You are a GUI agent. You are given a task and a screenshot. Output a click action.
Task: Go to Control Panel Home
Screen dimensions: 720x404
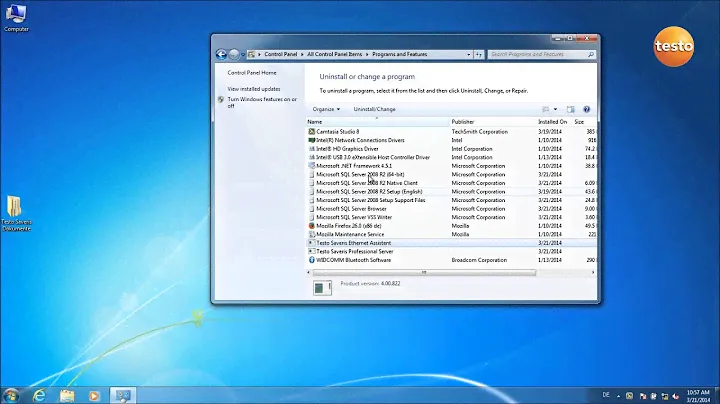point(251,73)
